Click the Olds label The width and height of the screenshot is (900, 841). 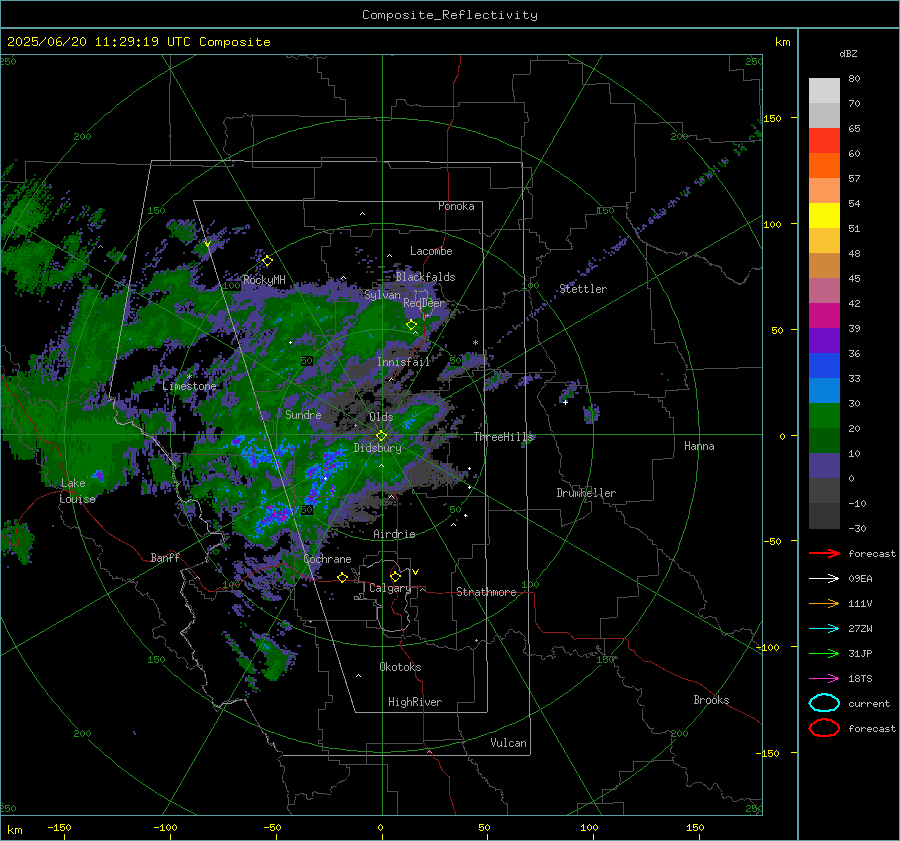(381, 417)
